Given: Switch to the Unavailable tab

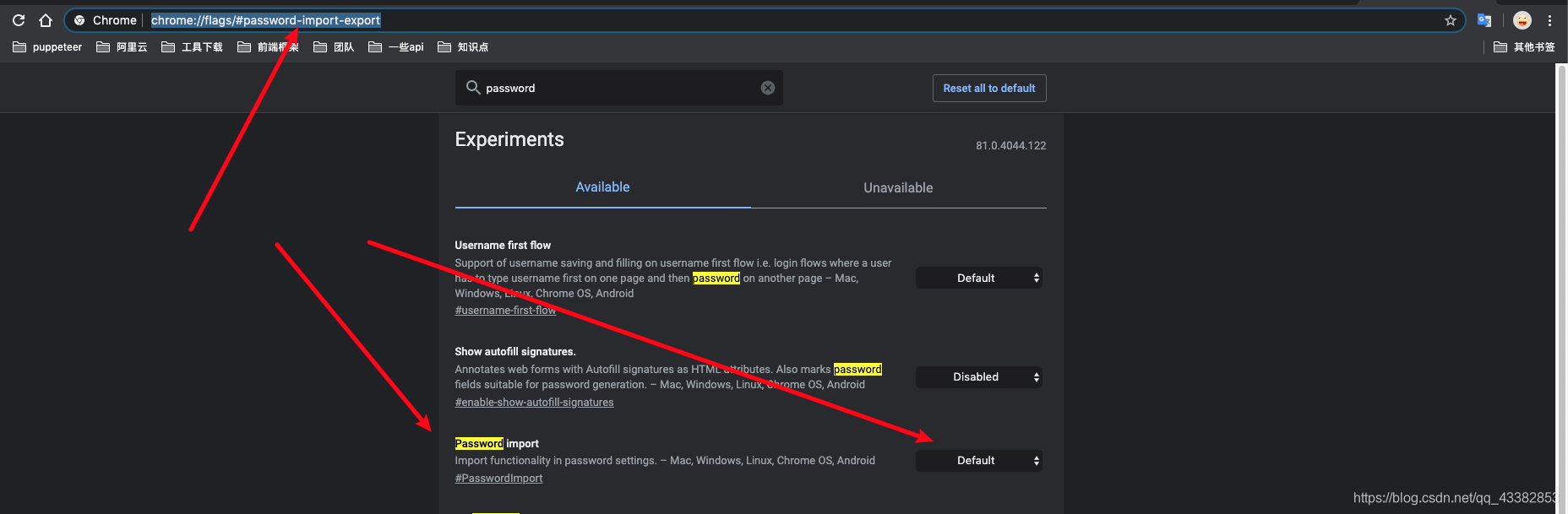Looking at the screenshot, I should click(898, 187).
